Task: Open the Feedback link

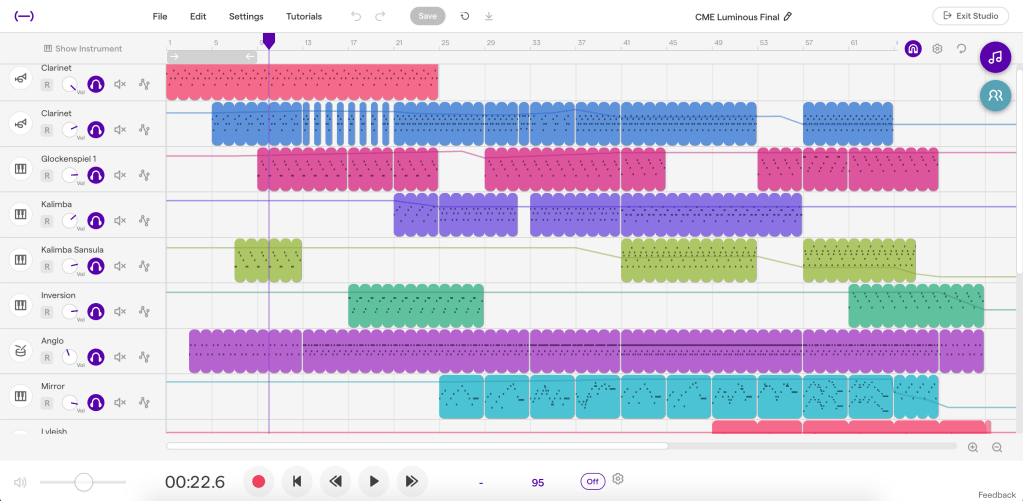Action: pos(996,495)
